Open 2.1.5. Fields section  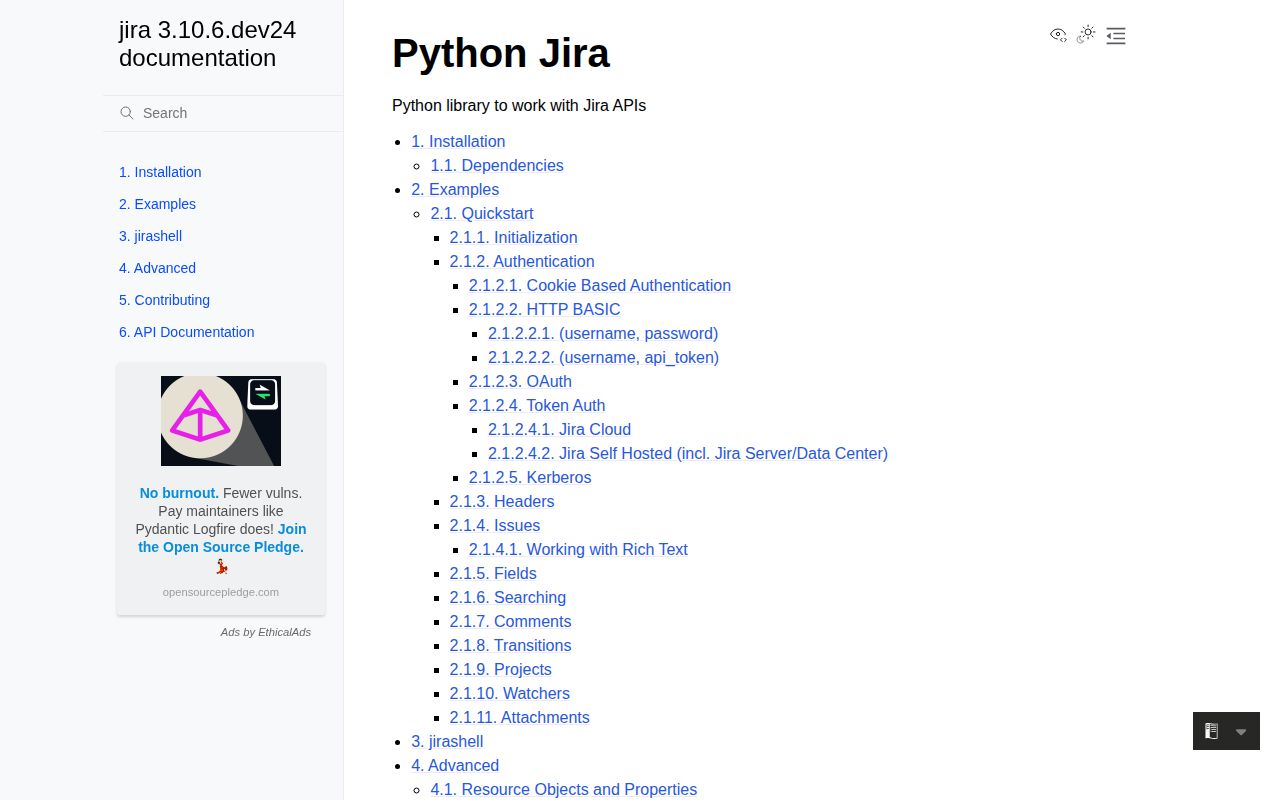(493, 573)
